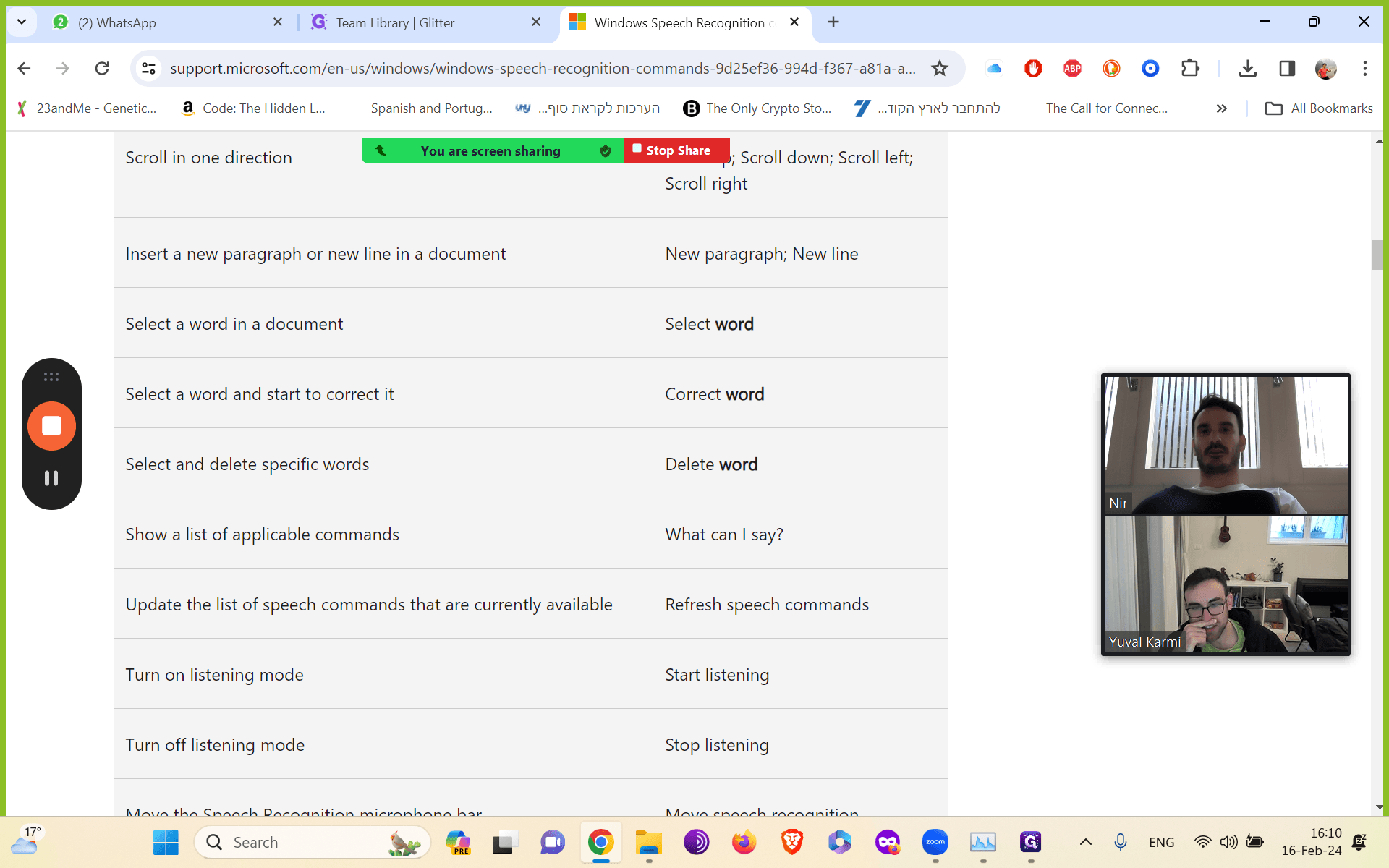
Task: Open the AdBlock Plus extension
Action: click(x=1072, y=68)
